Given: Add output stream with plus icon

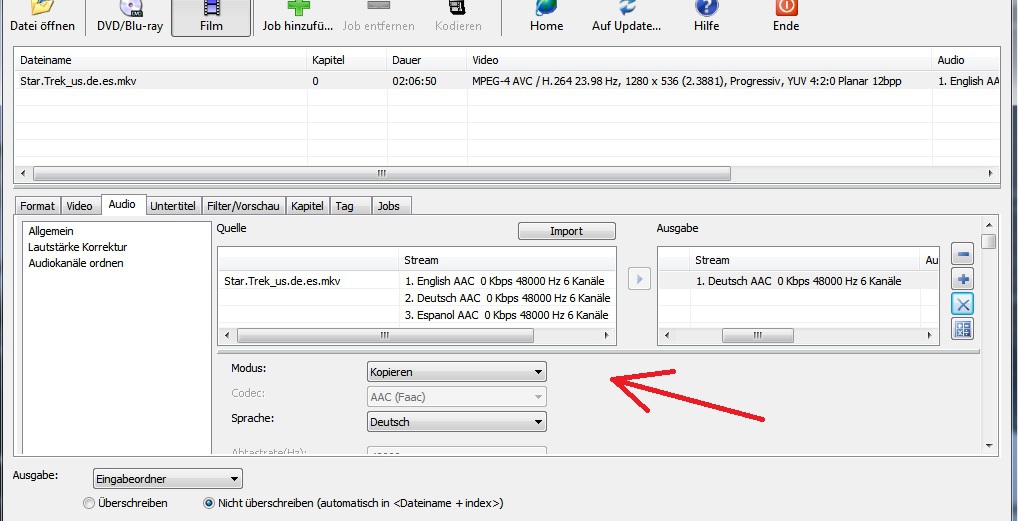Looking at the screenshot, I should tap(962, 280).
